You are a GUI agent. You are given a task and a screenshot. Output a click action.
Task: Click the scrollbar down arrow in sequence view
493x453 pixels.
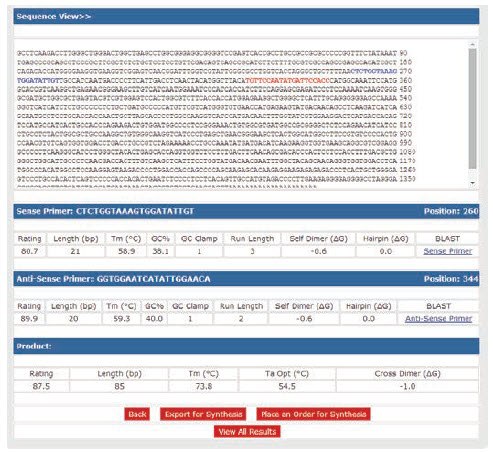click(472, 183)
